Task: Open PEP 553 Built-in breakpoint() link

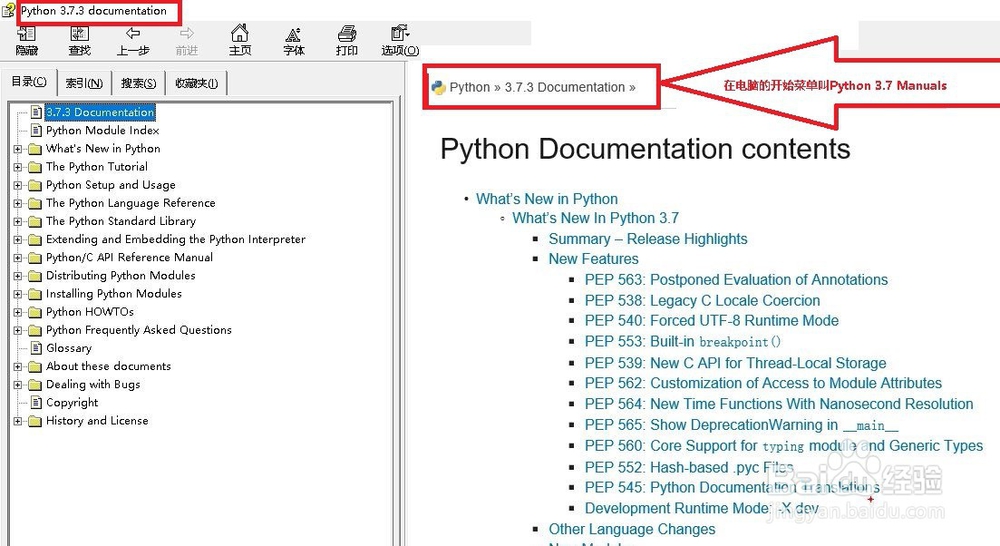Action: pyautogui.click(x=682, y=342)
